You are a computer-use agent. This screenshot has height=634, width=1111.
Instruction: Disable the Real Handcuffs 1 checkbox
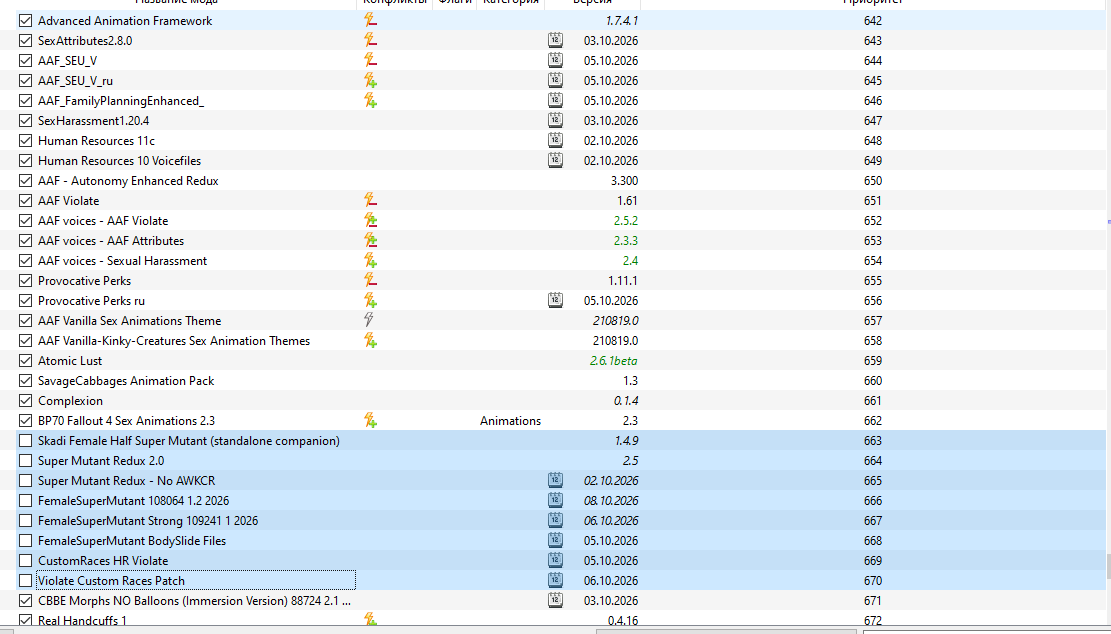[x=26, y=621]
